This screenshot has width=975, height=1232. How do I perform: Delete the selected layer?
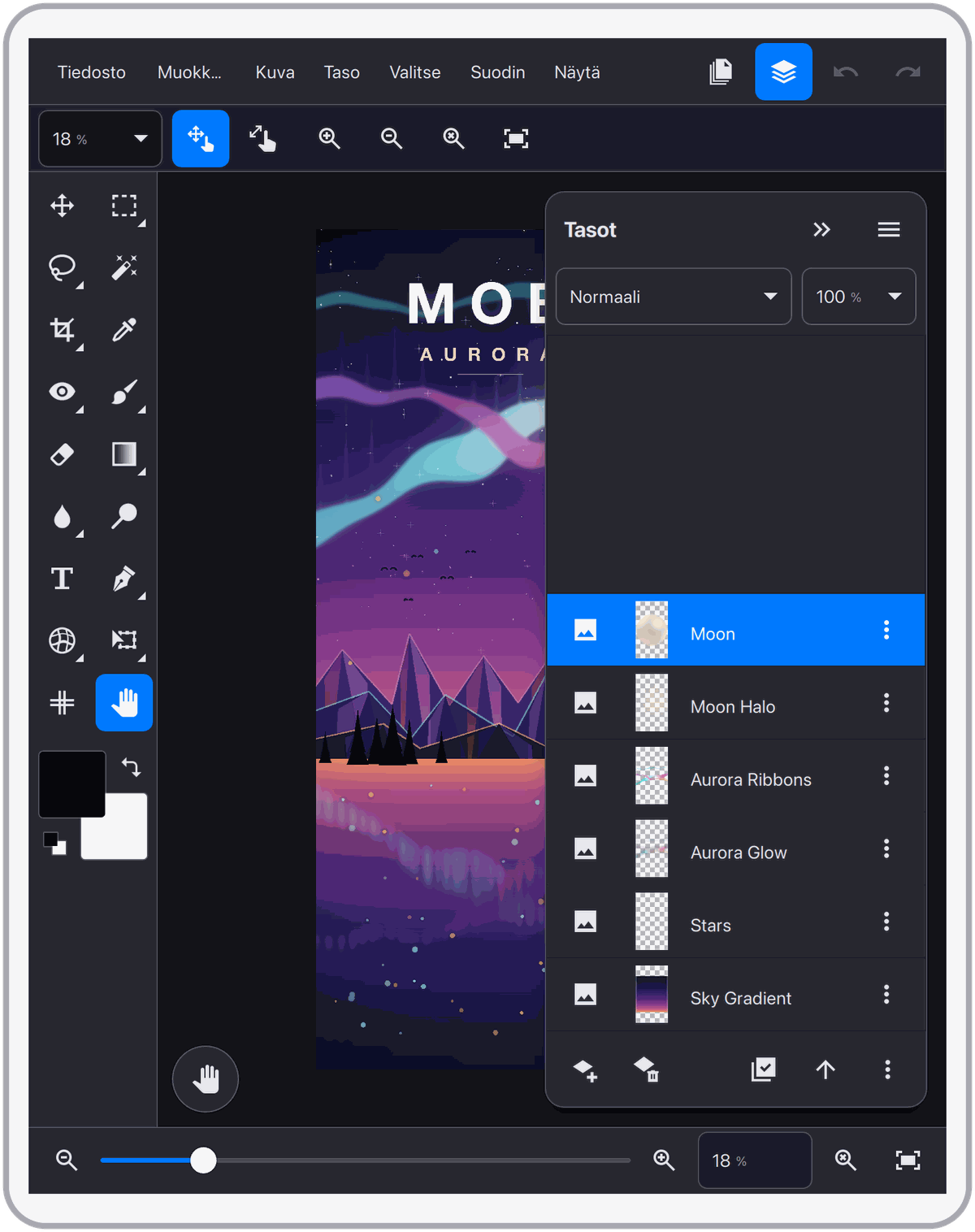coord(647,1069)
